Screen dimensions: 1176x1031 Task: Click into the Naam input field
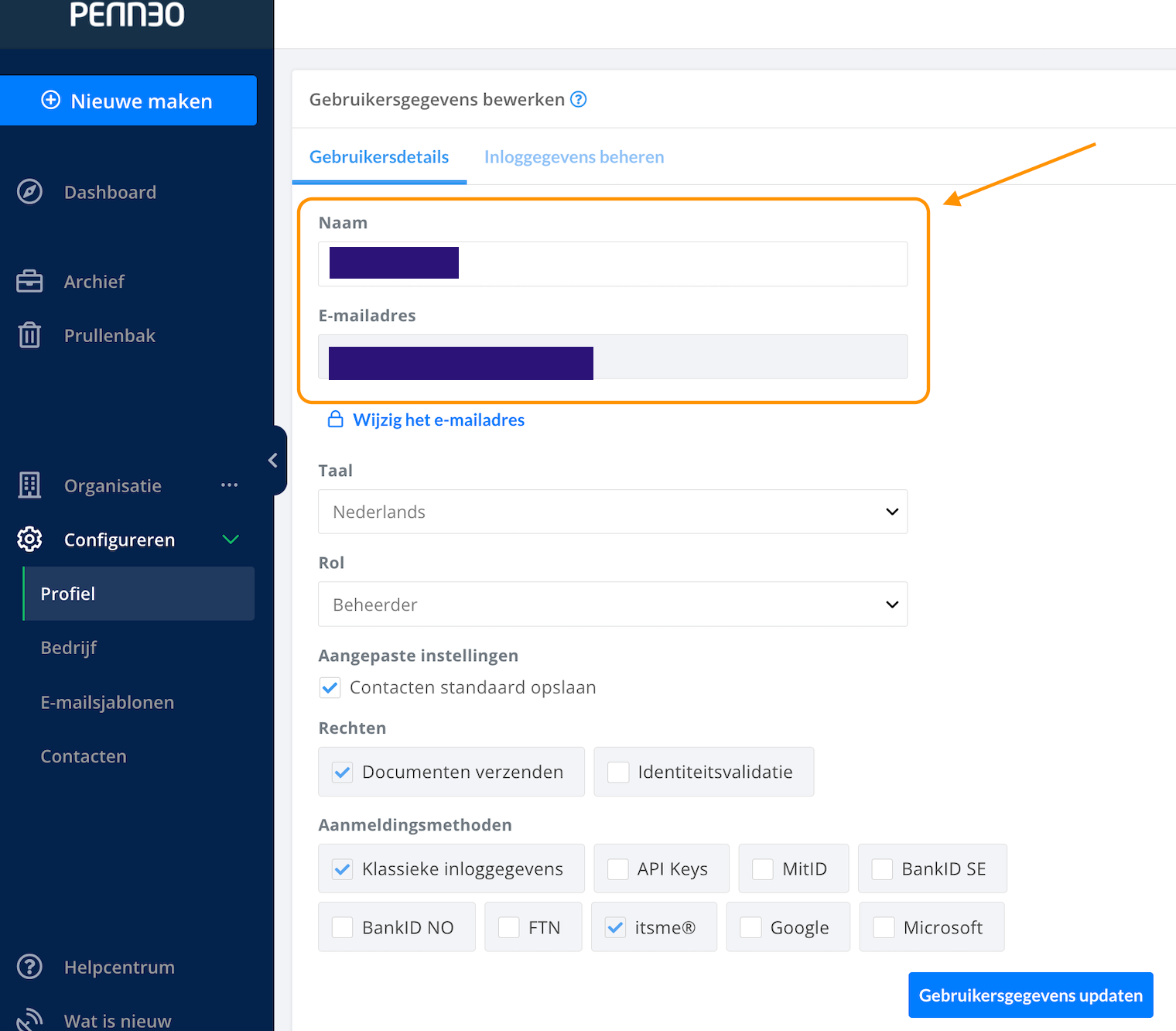click(x=613, y=264)
